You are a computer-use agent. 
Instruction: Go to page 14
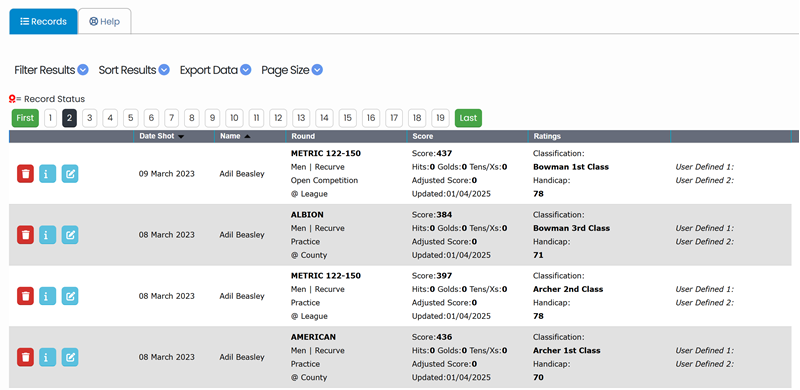click(324, 118)
